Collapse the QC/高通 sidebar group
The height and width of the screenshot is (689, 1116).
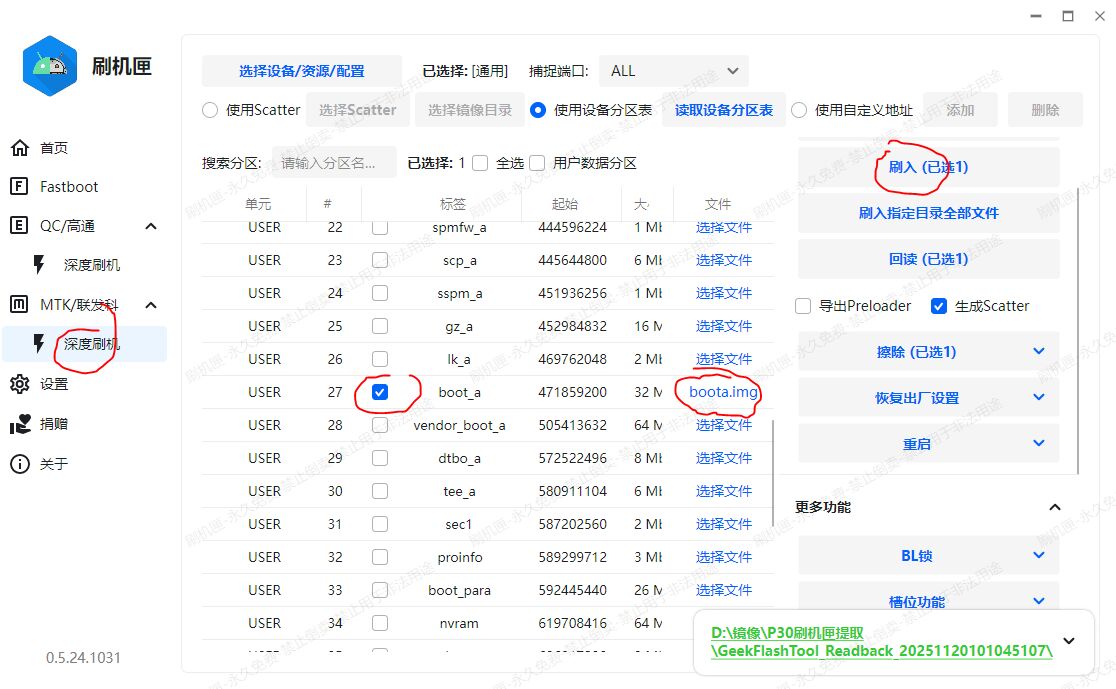pos(151,226)
